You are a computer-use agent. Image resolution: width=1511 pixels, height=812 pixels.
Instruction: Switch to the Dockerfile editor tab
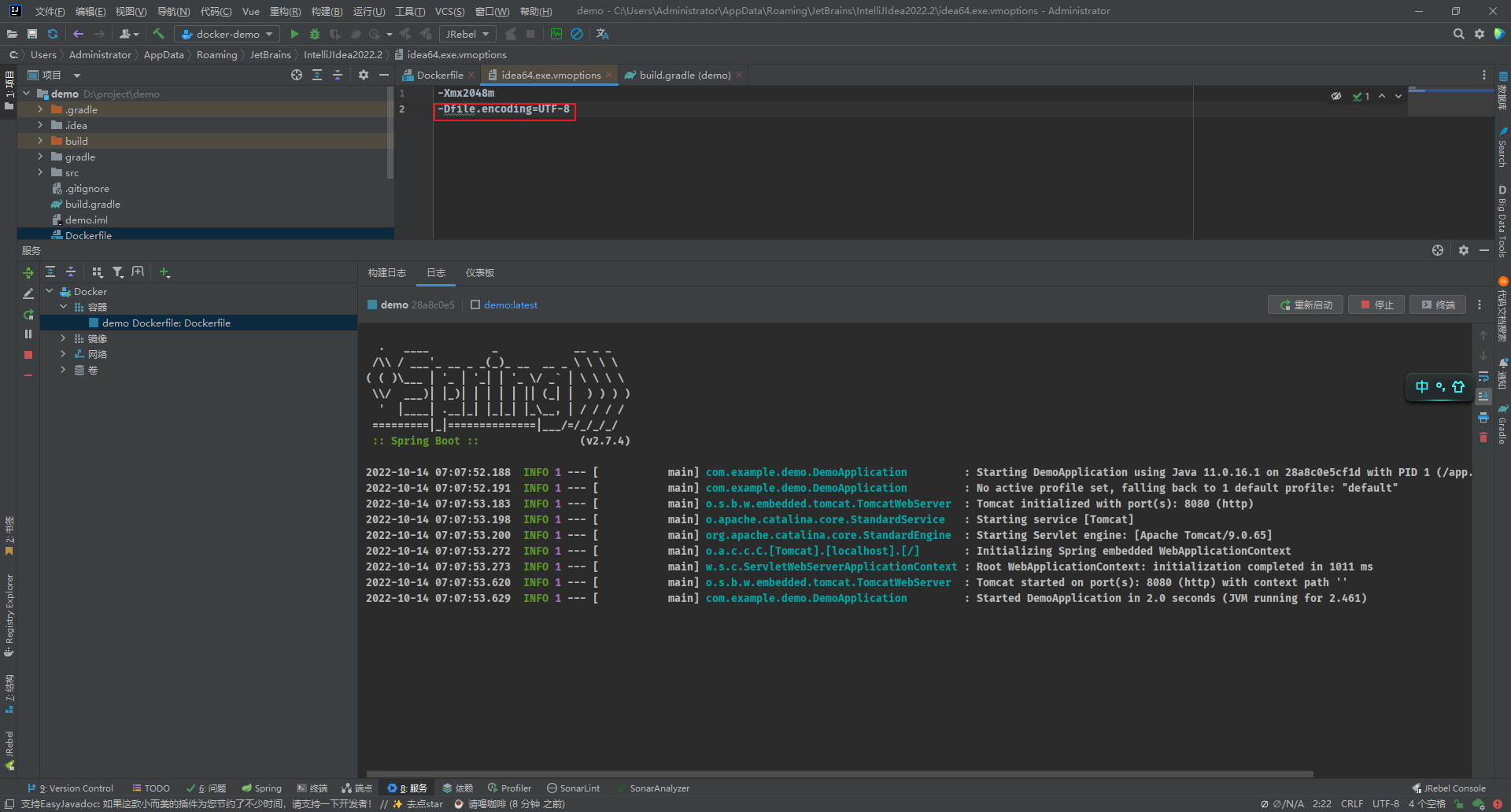[438, 75]
